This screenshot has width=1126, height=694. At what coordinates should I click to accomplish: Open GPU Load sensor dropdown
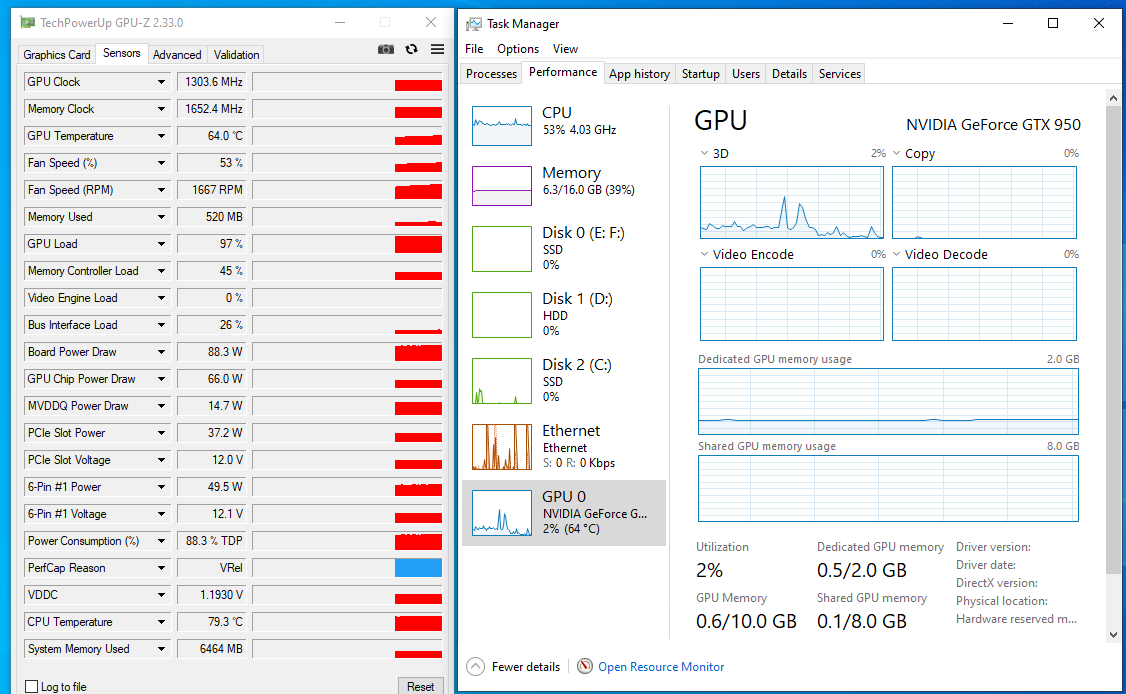click(x=162, y=244)
